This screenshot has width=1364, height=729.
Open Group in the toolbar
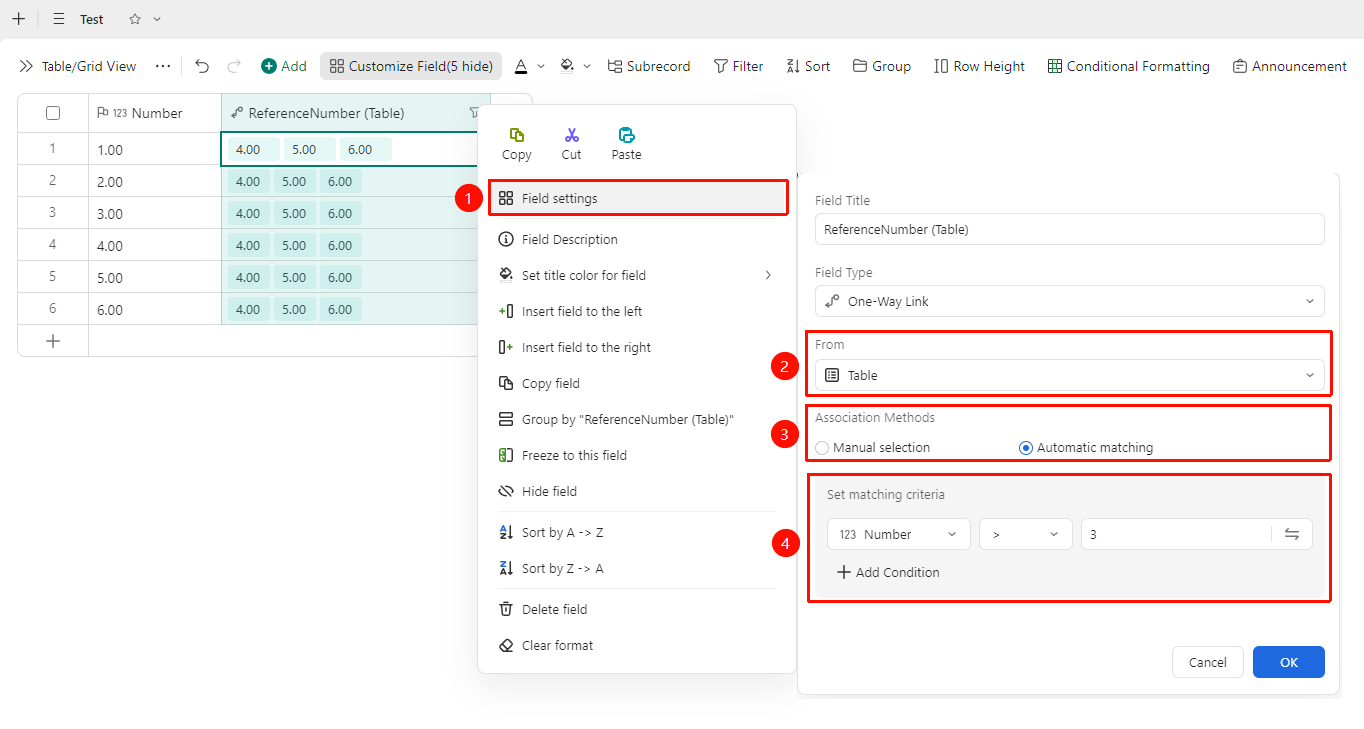tap(881, 66)
